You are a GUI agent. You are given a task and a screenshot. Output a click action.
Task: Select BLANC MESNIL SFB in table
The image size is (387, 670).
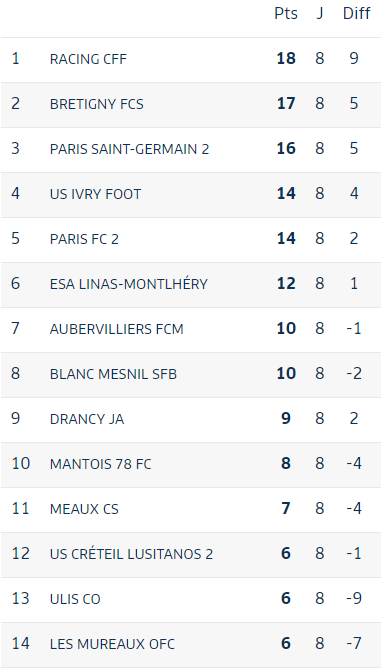(113, 374)
